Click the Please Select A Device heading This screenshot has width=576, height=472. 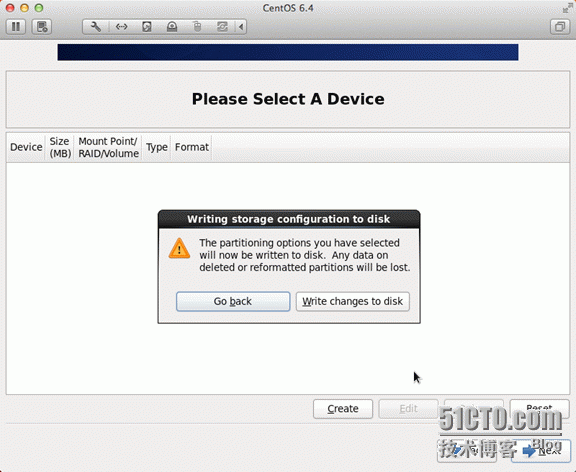288,99
